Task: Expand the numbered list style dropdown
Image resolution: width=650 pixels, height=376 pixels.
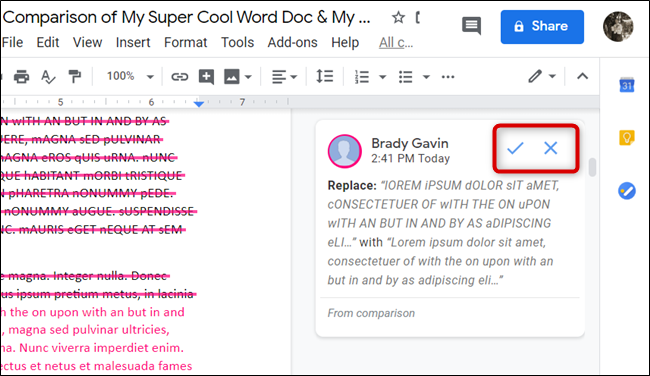Action: coord(383,77)
